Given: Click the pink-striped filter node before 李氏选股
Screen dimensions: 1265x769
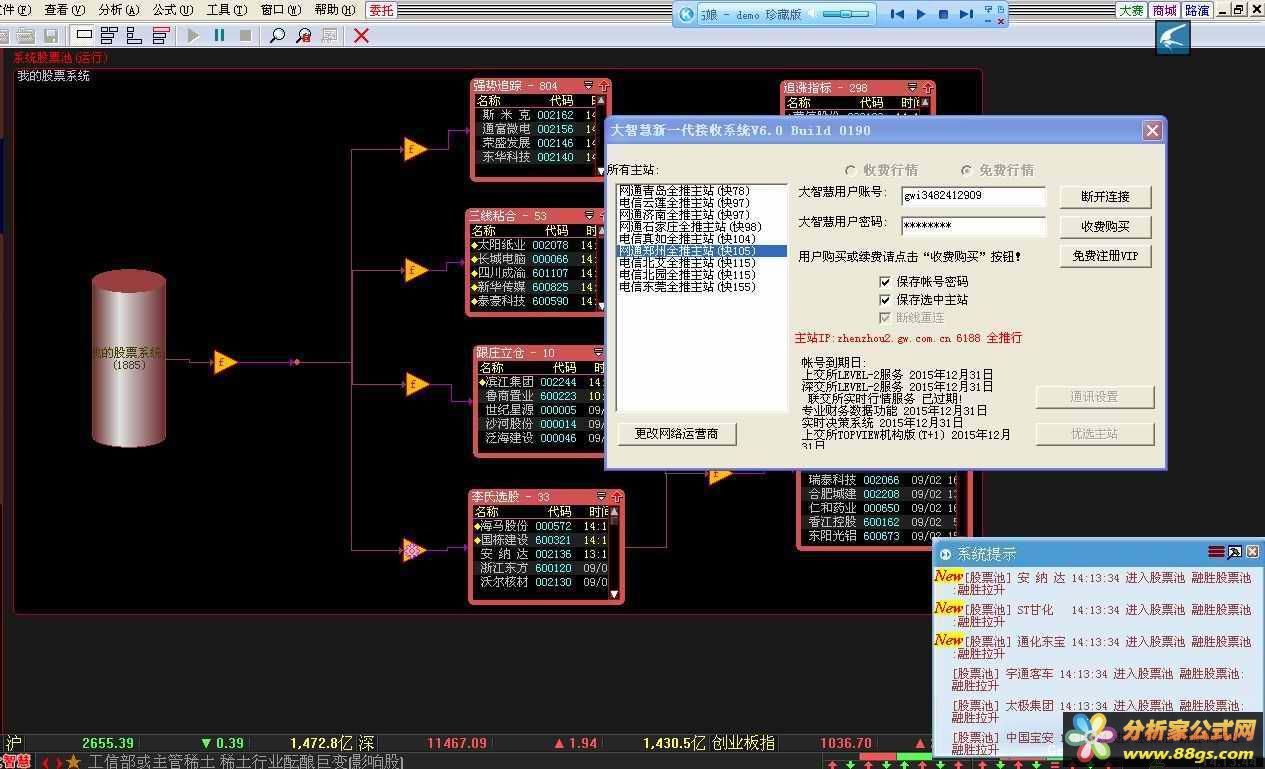Looking at the screenshot, I should click(413, 548).
